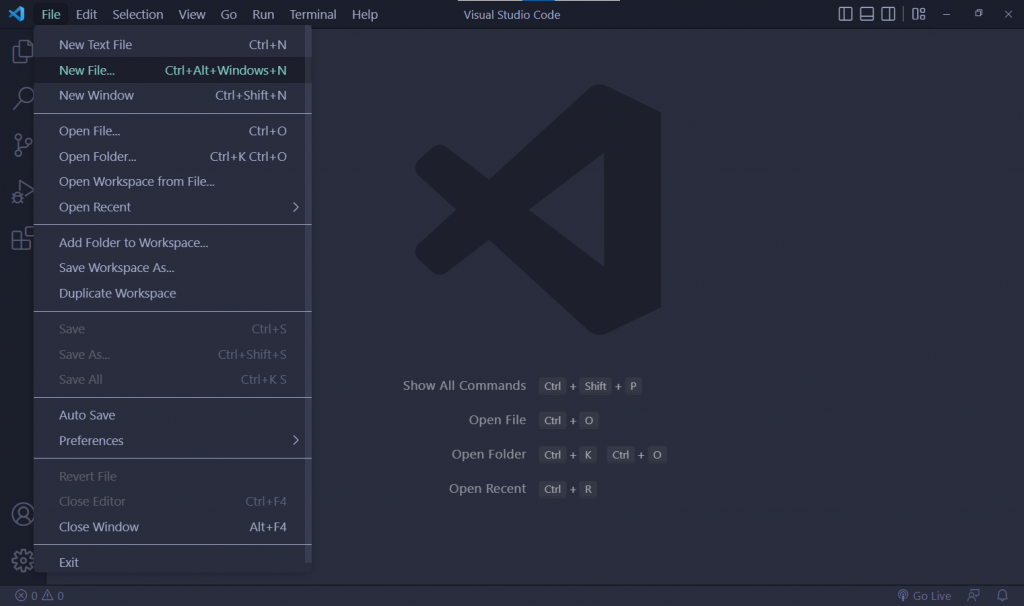Screen dimensions: 1024x606
Task: Click the VS Code logo icon
Action: coord(17,14)
